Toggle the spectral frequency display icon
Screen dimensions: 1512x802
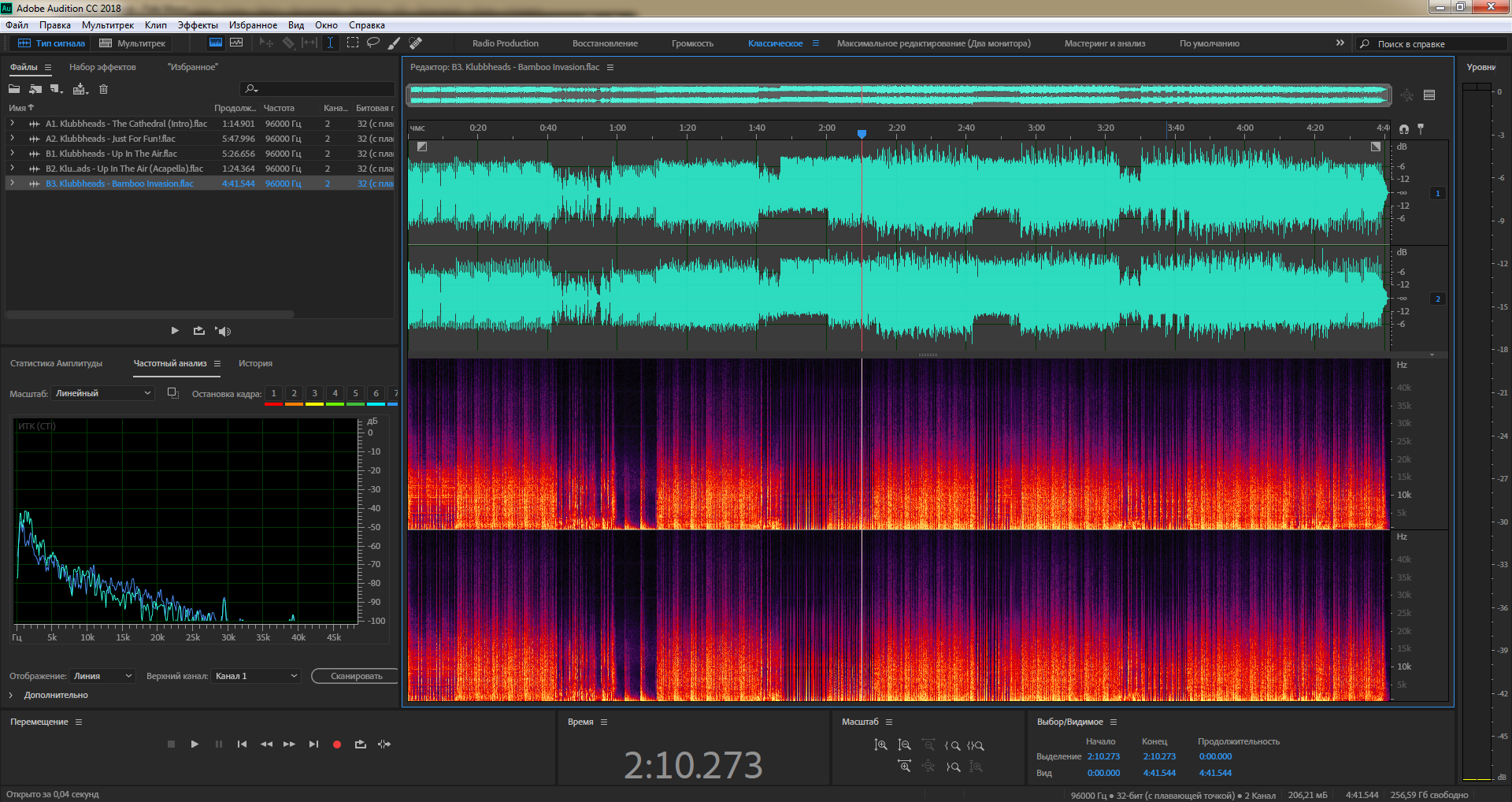[x=215, y=43]
